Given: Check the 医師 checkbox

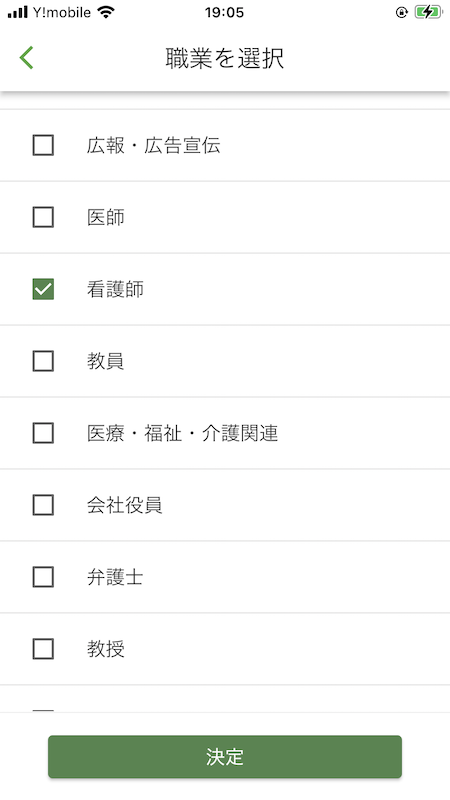Looking at the screenshot, I should pyautogui.click(x=43, y=217).
